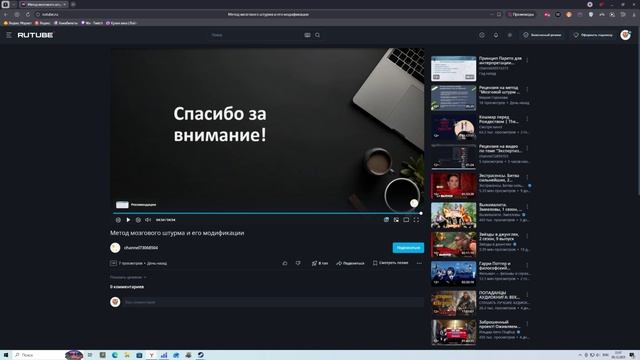Viewport: 640px width, 360px height.
Task: Open the user profile avatar menu
Action: 625,35
